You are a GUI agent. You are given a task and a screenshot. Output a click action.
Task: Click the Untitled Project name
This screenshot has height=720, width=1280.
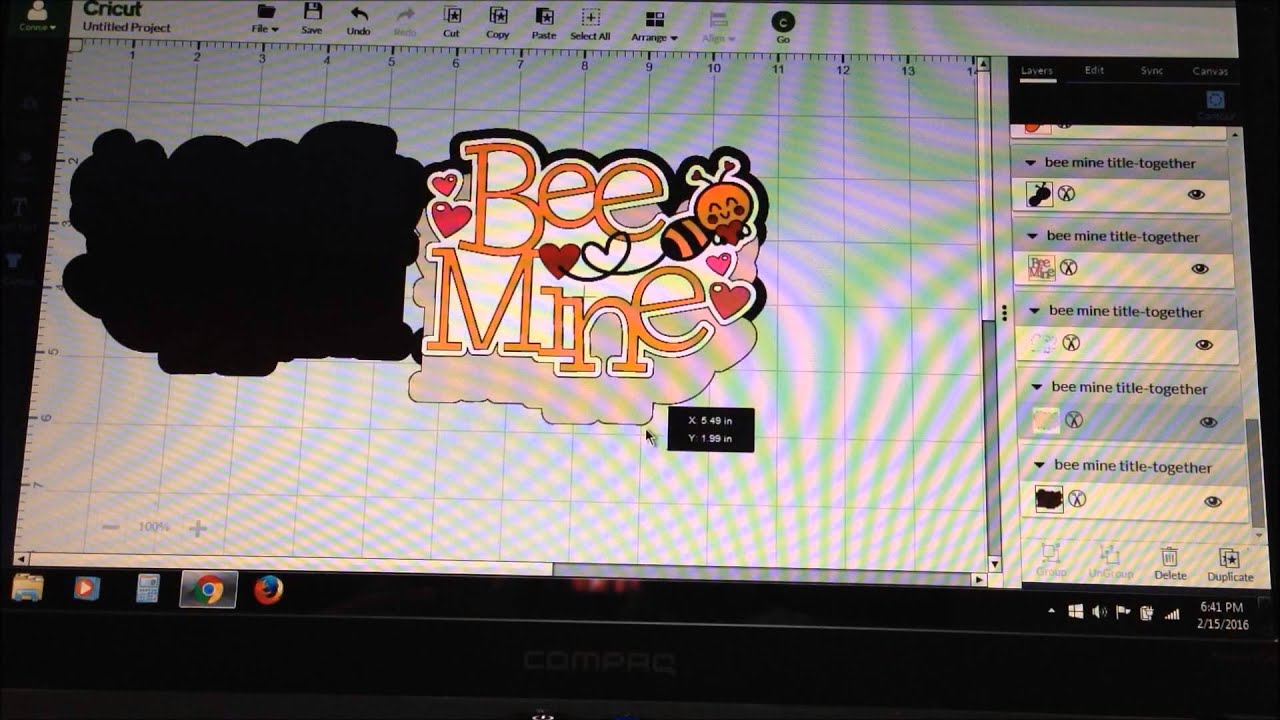(x=126, y=27)
